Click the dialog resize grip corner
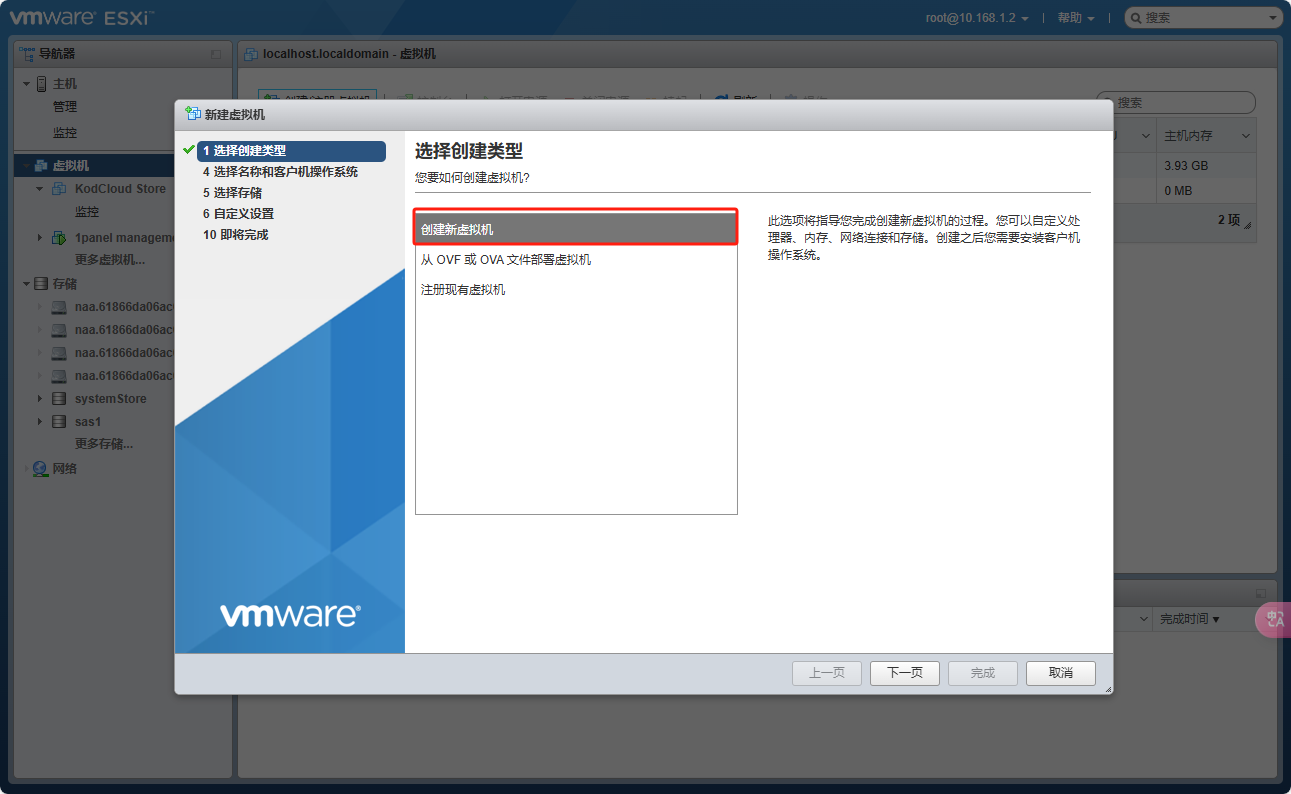Screen dimensions: 1291x794 [x=1108, y=690]
